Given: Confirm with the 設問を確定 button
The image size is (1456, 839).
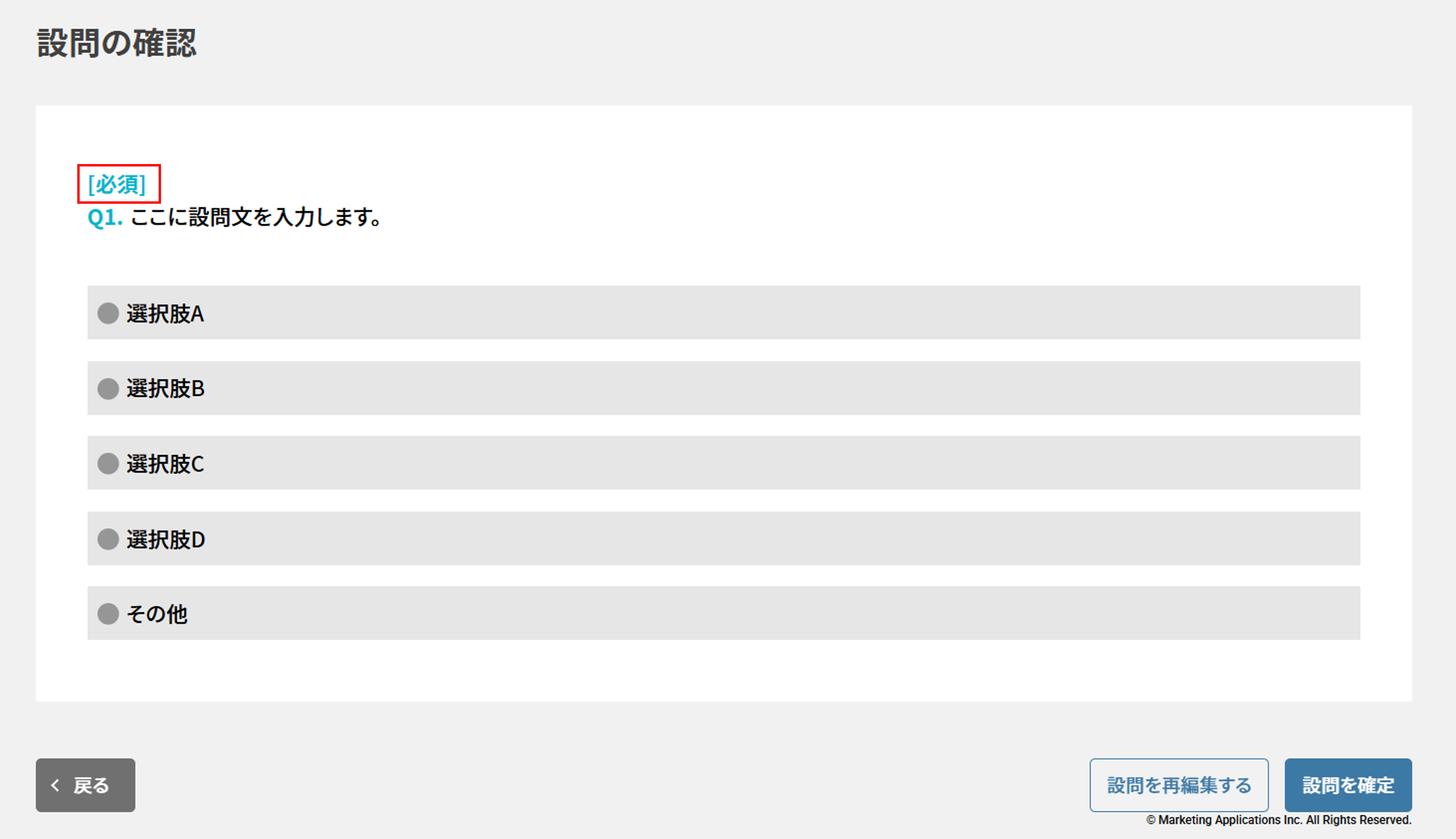Looking at the screenshot, I should (1348, 785).
